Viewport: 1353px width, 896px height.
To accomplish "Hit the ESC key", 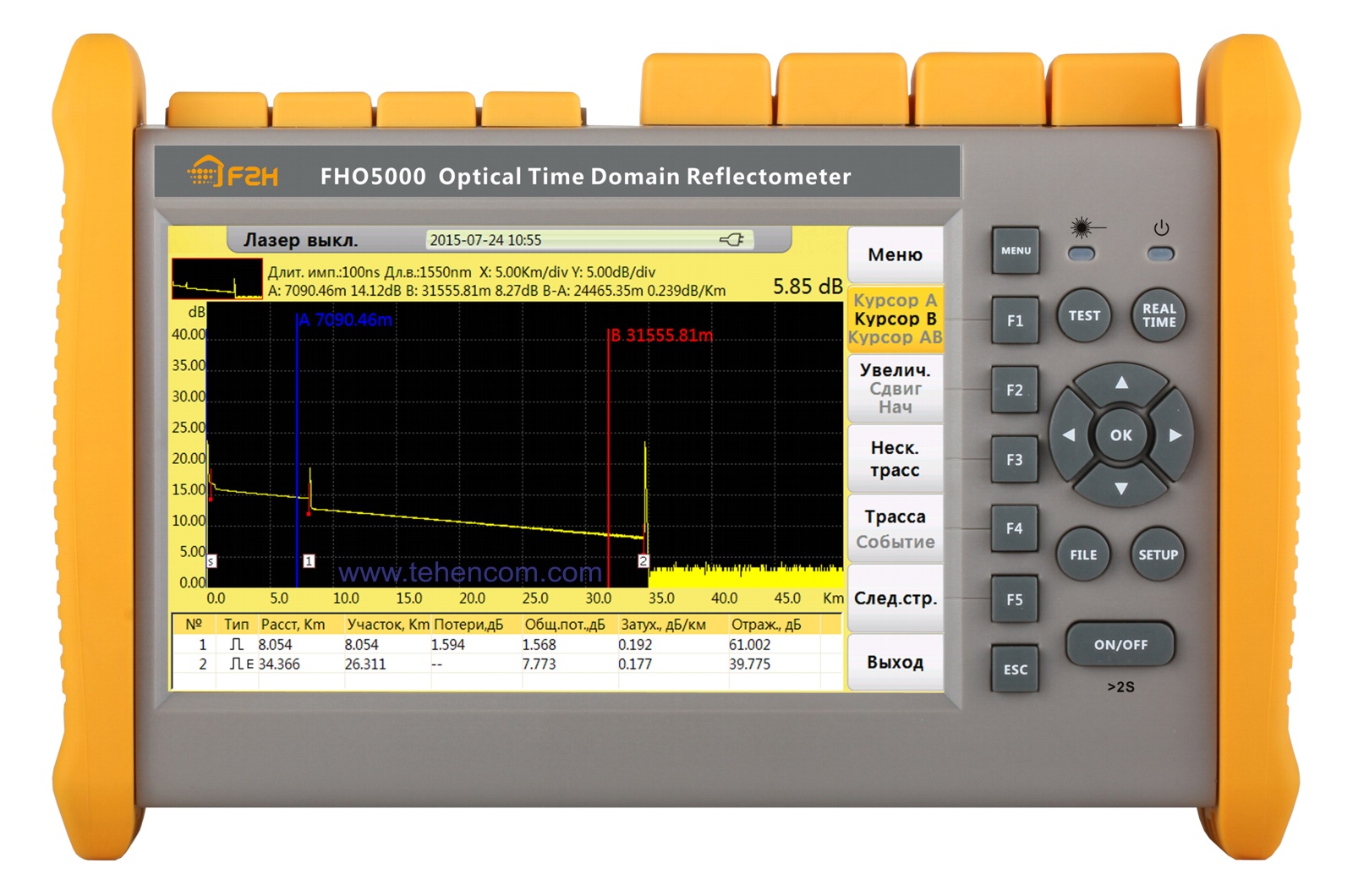I will (x=1015, y=669).
